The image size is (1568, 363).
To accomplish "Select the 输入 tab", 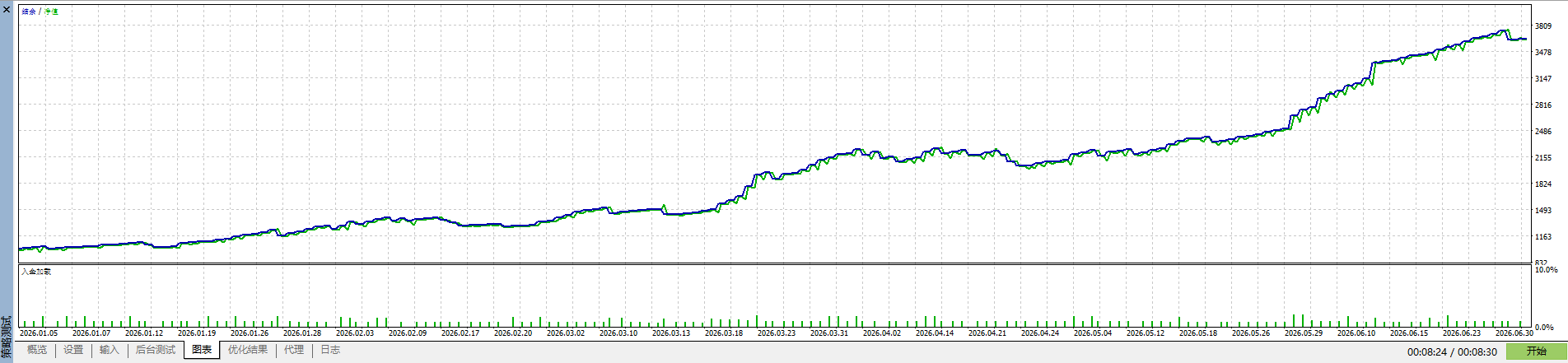I will (x=109, y=350).
